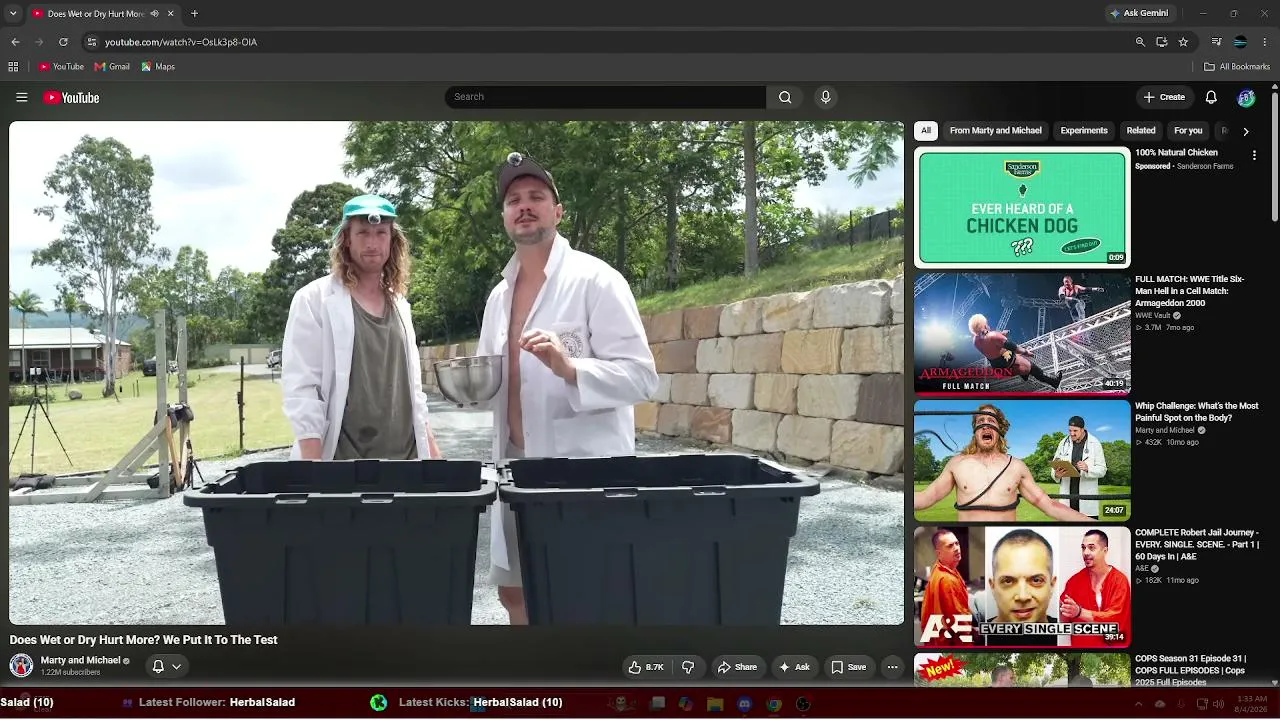1280x720 pixels.
Task: Select the From Marty and Michael chip
Action: (996, 131)
